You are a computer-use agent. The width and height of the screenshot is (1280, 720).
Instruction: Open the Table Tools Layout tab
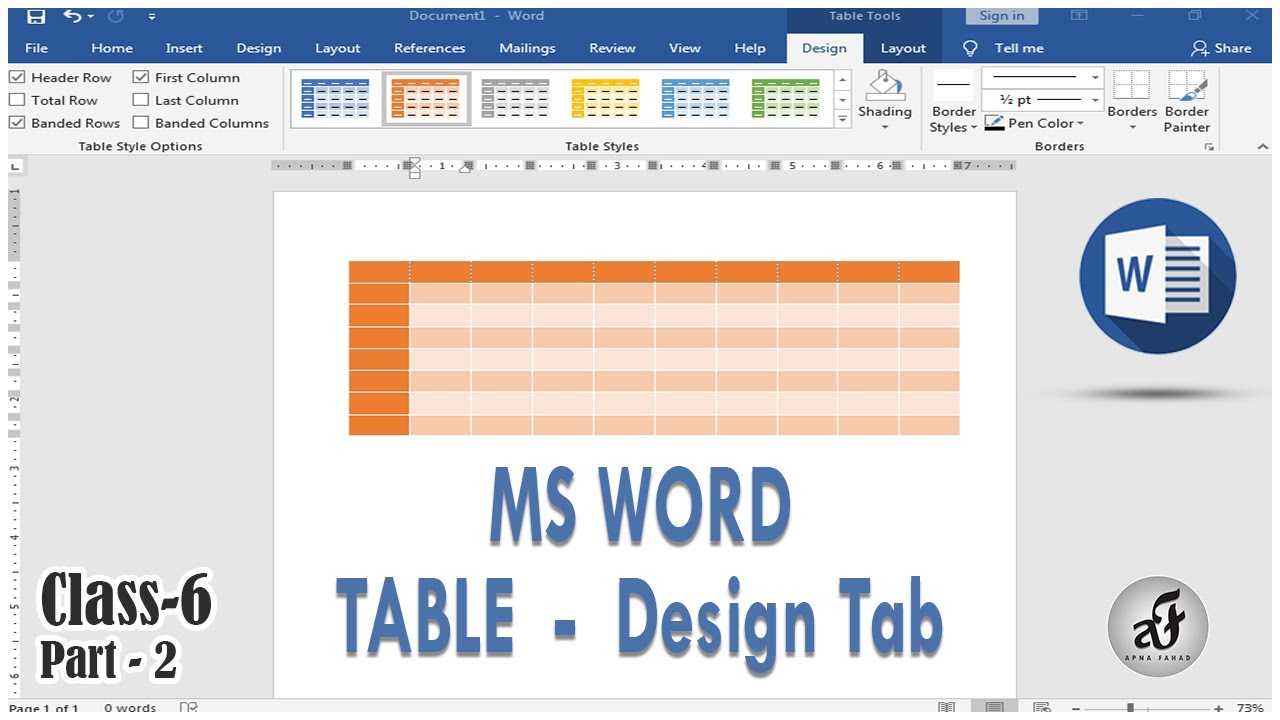click(x=903, y=48)
